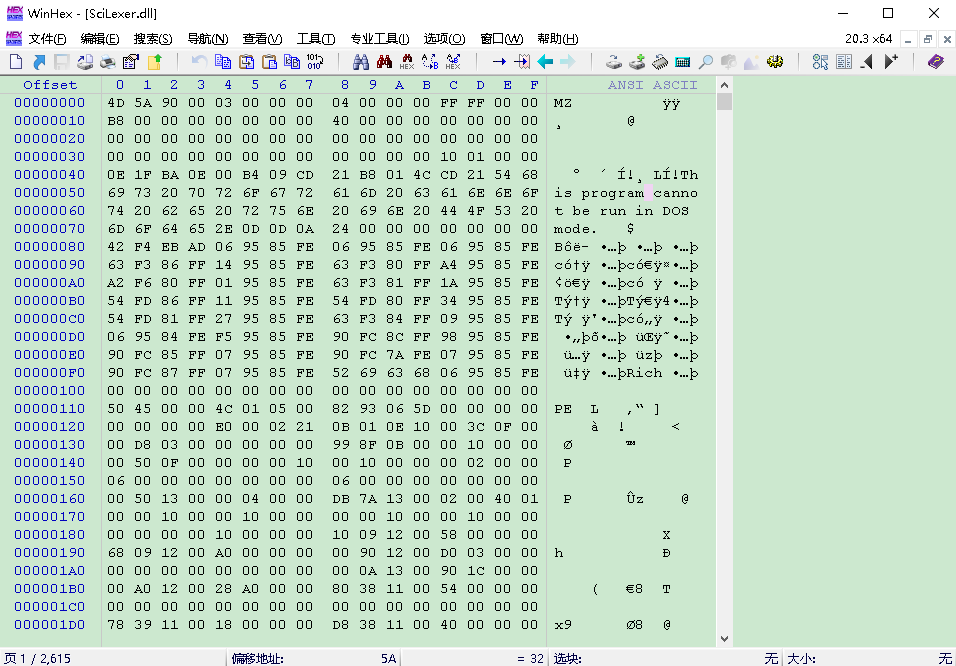This screenshot has width=956, height=666.
Task: Click byte 4D at offset 00000000
Action: coord(116,102)
